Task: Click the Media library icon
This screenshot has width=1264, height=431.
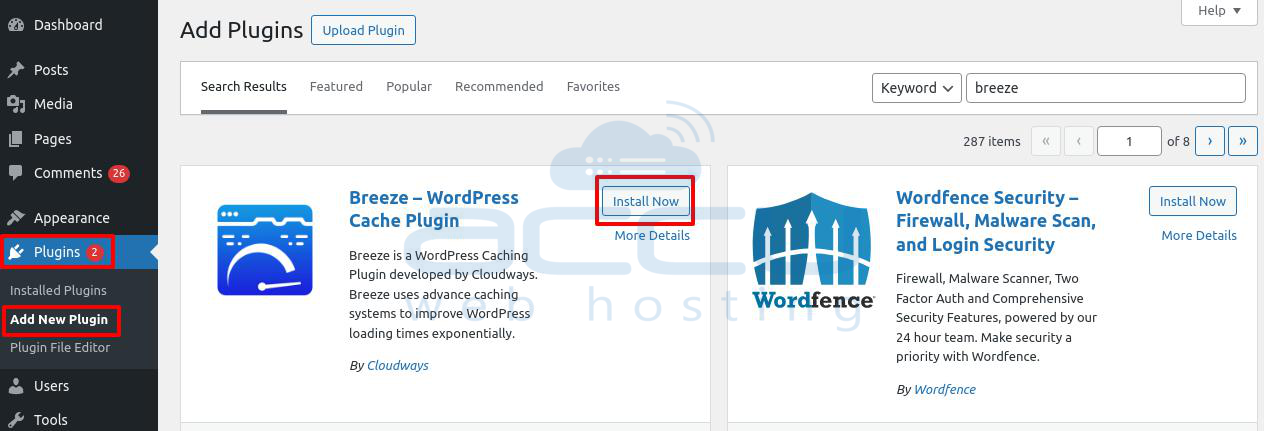Action: (x=16, y=104)
